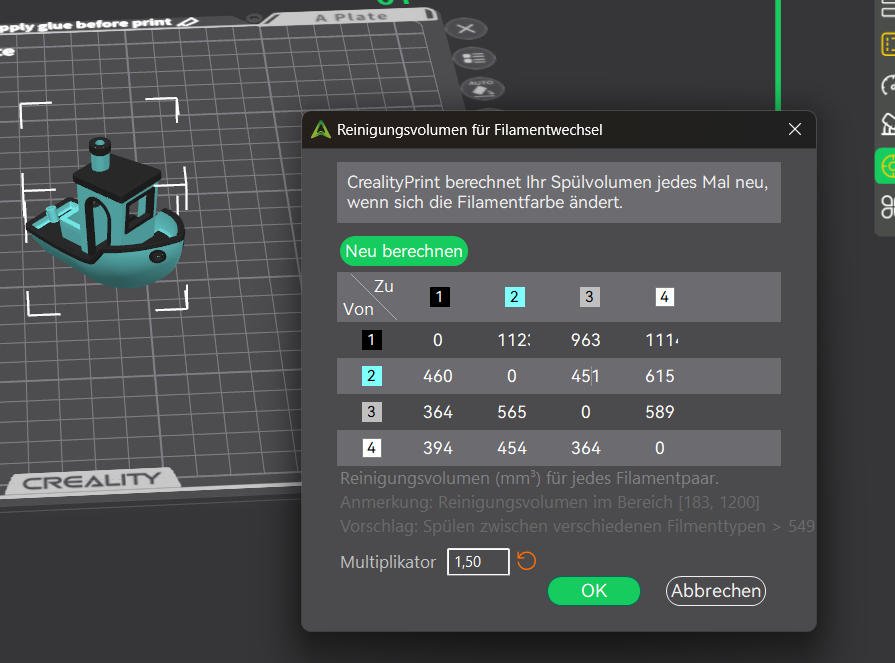Select the cell with value 963
This screenshot has height=663, width=895.
point(586,340)
